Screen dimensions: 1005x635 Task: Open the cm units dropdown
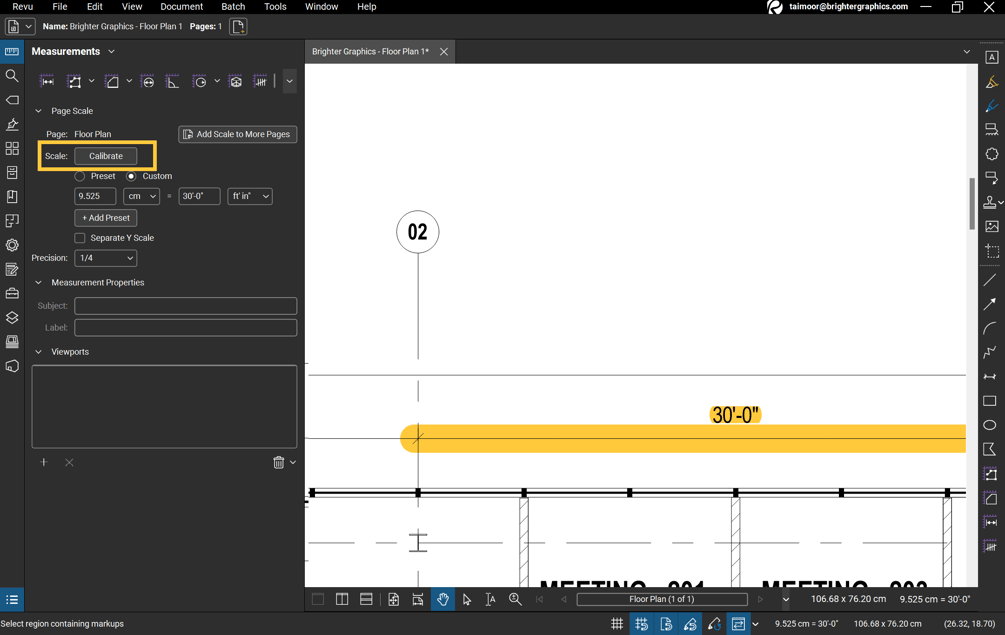(x=141, y=196)
